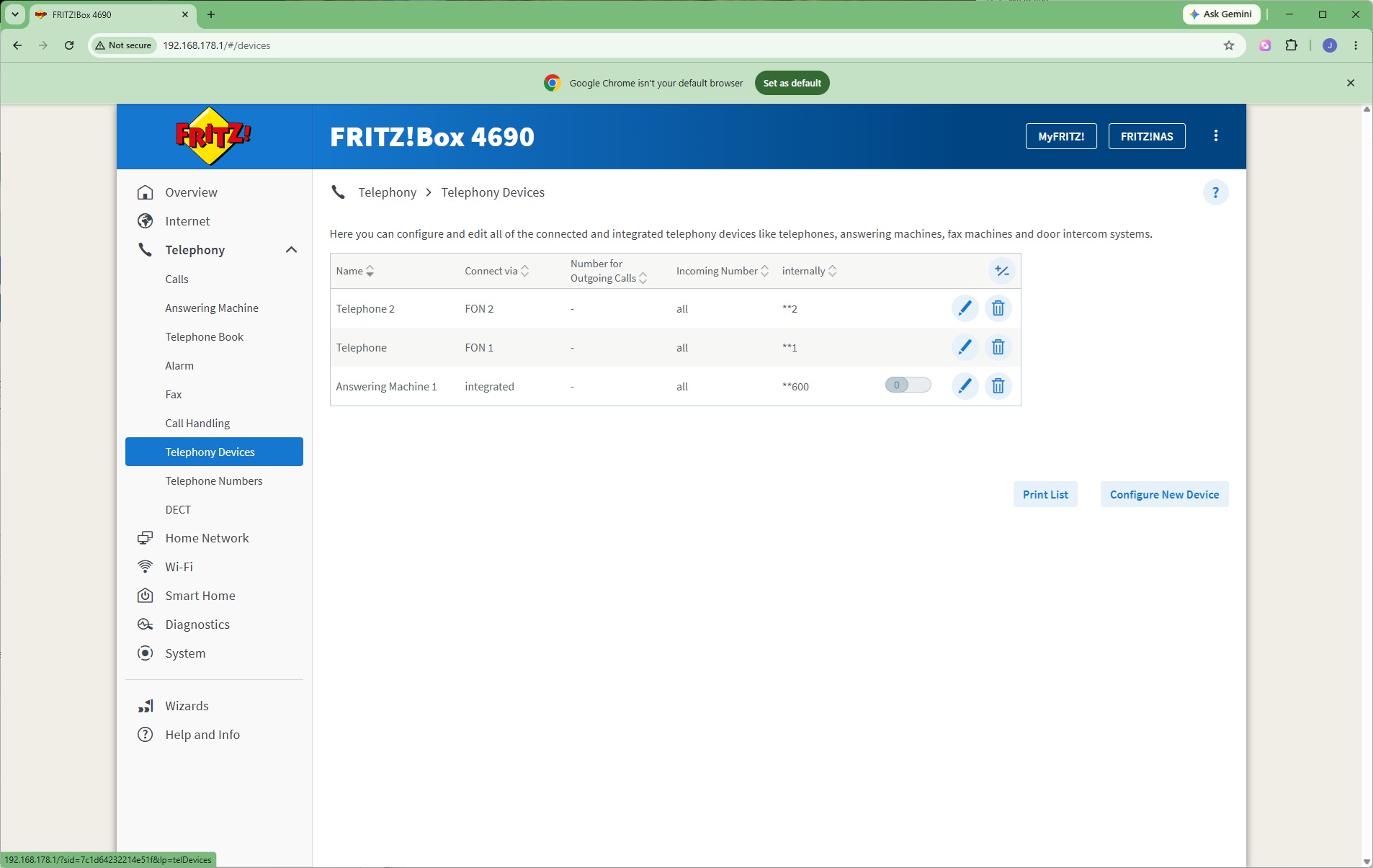This screenshot has height=868, width=1373.
Task: Open the Call Handling page
Action: [197, 424]
